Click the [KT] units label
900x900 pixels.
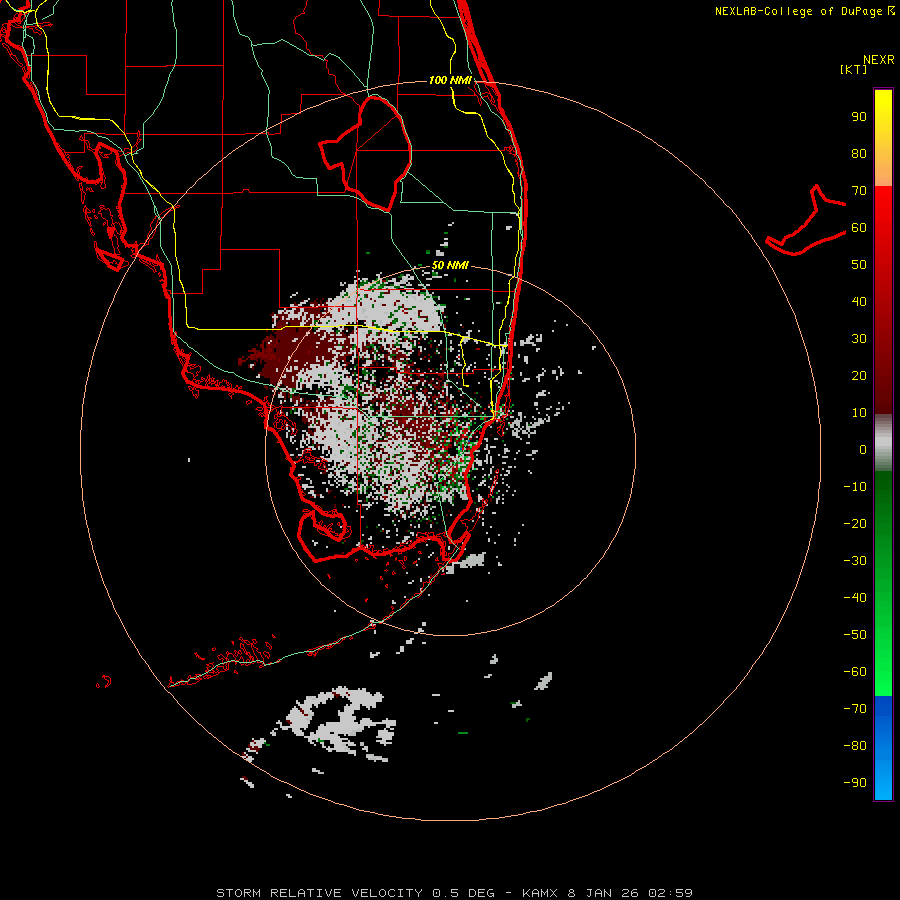[x=854, y=69]
